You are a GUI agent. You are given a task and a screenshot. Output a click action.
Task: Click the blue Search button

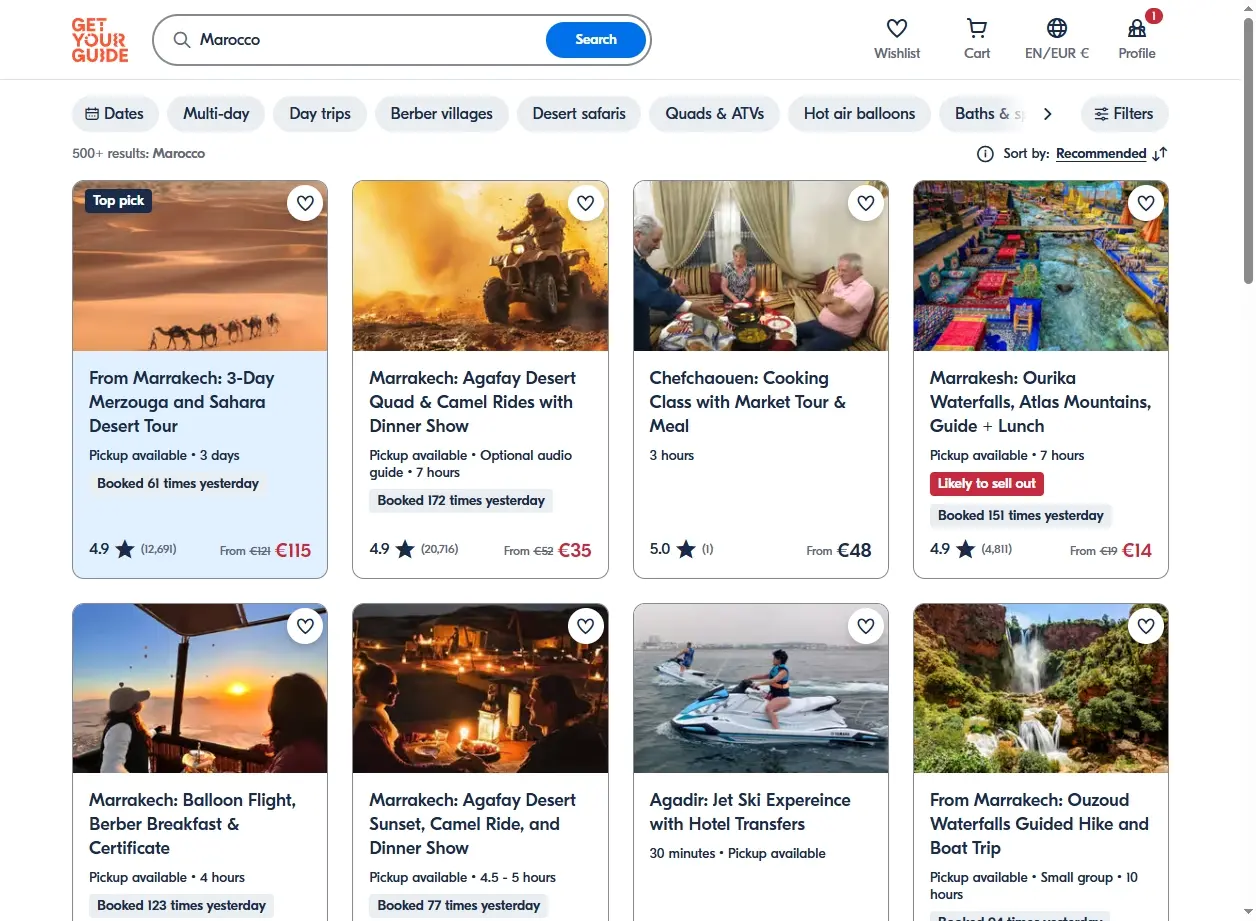tap(596, 40)
